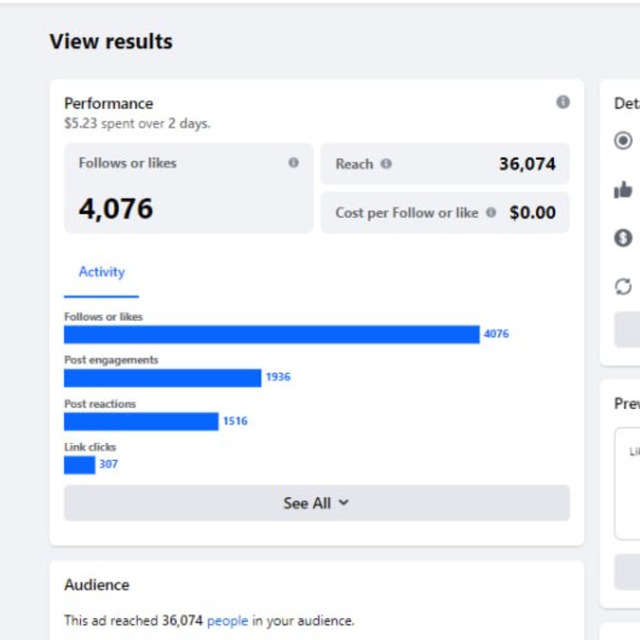Click the chevron next to See All
The width and height of the screenshot is (640, 640).
coord(344,502)
